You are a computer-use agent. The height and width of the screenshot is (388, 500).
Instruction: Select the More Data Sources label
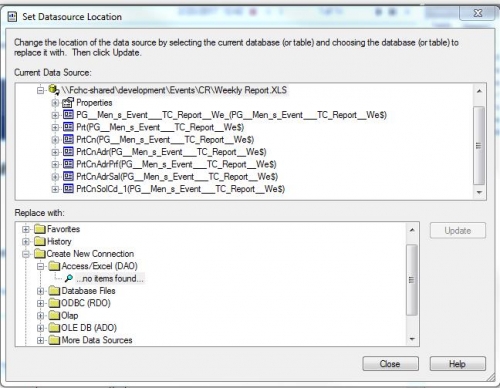97,340
